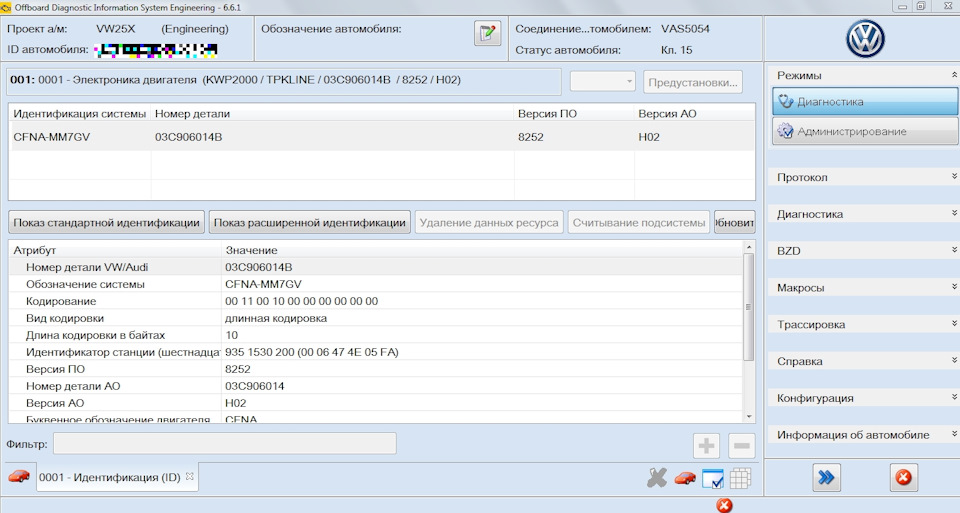Select the Вид кодировки attribute row

pyautogui.click(x=375, y=318)
